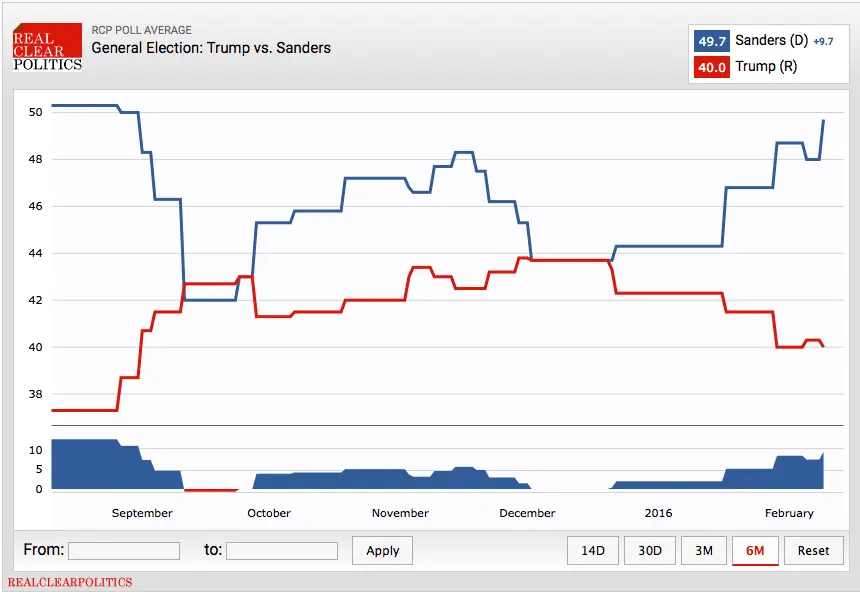Image resolution: width=860 pixels, height=592 pixels.
Task: Enable the 3M chart view
Action: coord(704,550)
